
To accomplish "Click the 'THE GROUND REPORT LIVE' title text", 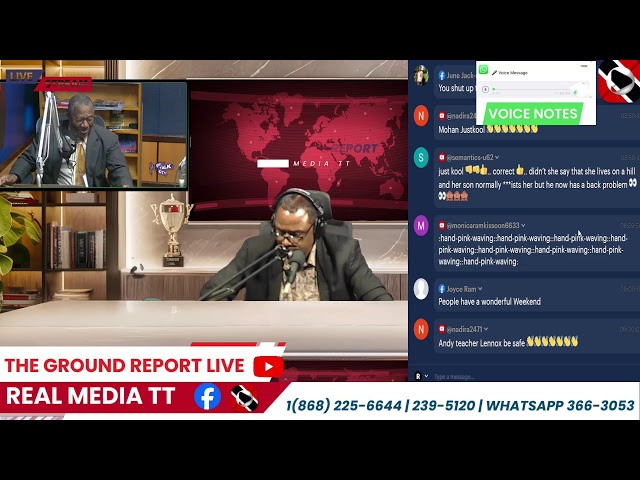I will 124,366.
